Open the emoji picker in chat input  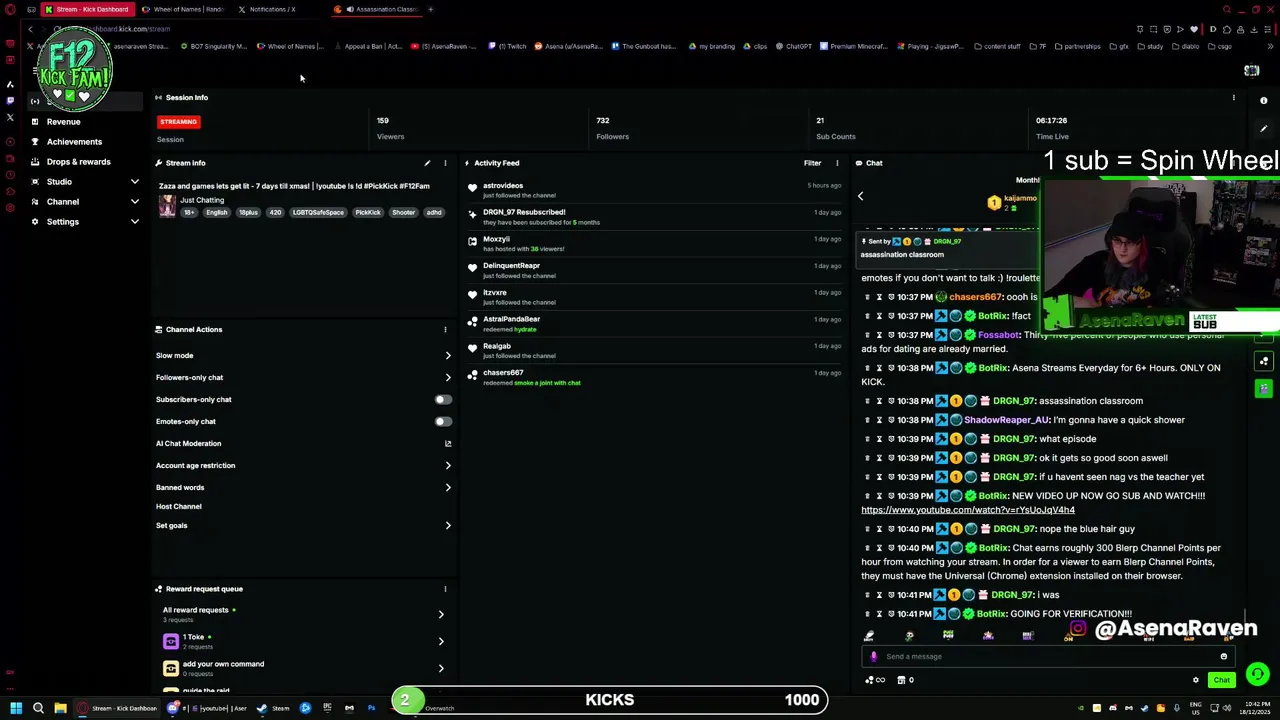pyautogui.click(x=1223, y=657)
